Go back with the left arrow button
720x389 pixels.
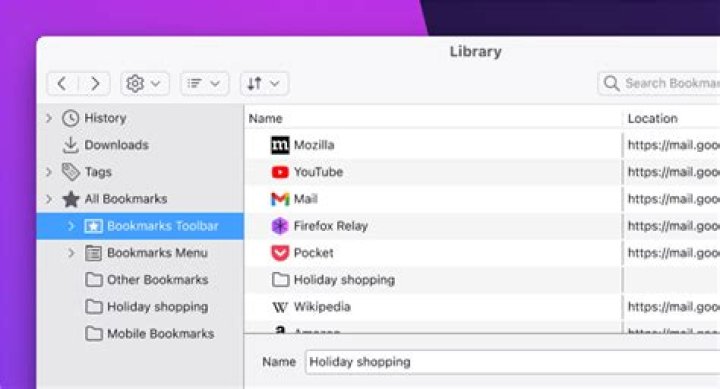62,84
